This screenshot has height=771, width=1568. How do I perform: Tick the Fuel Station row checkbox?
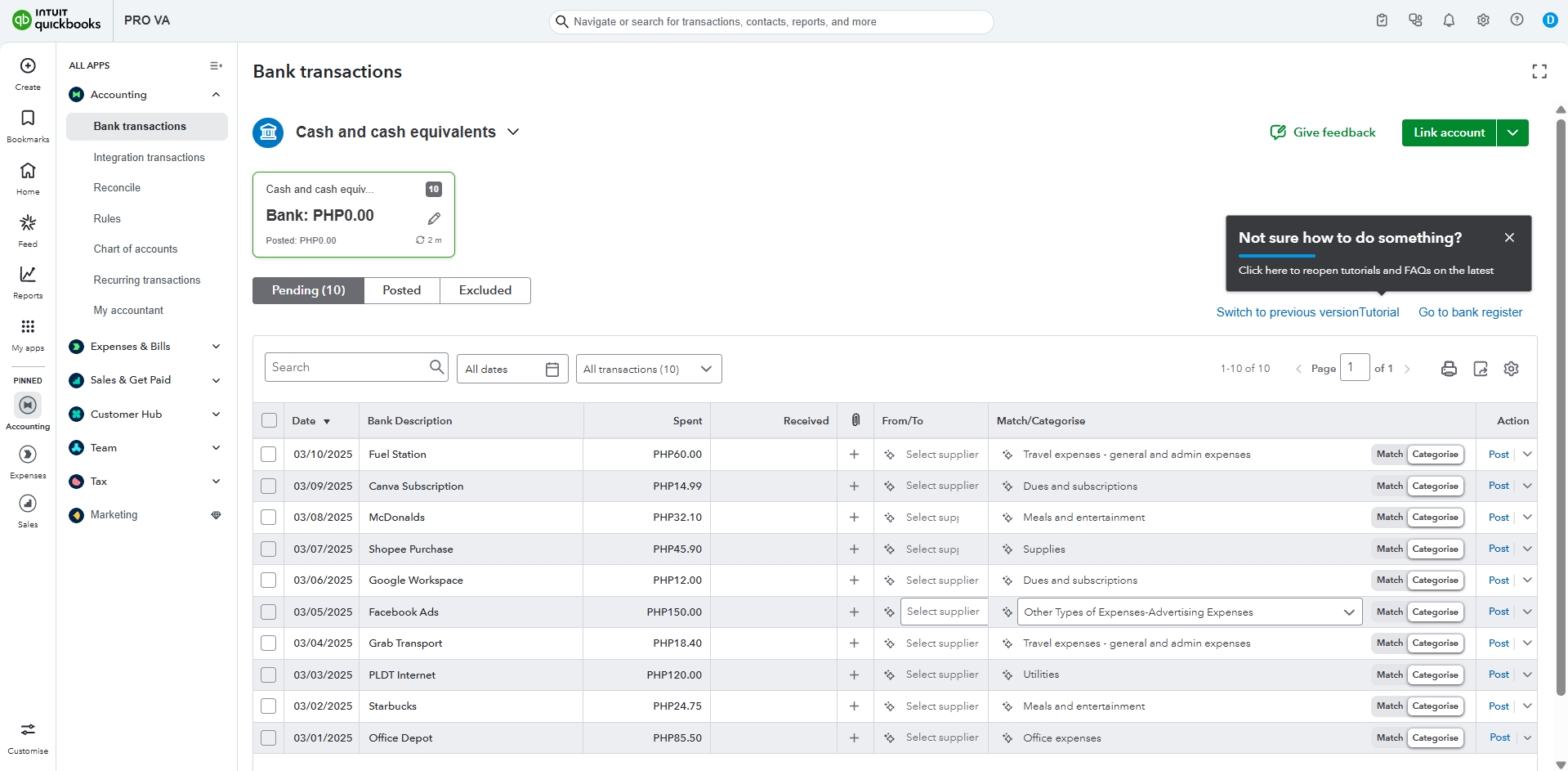[x=269, y=455]
